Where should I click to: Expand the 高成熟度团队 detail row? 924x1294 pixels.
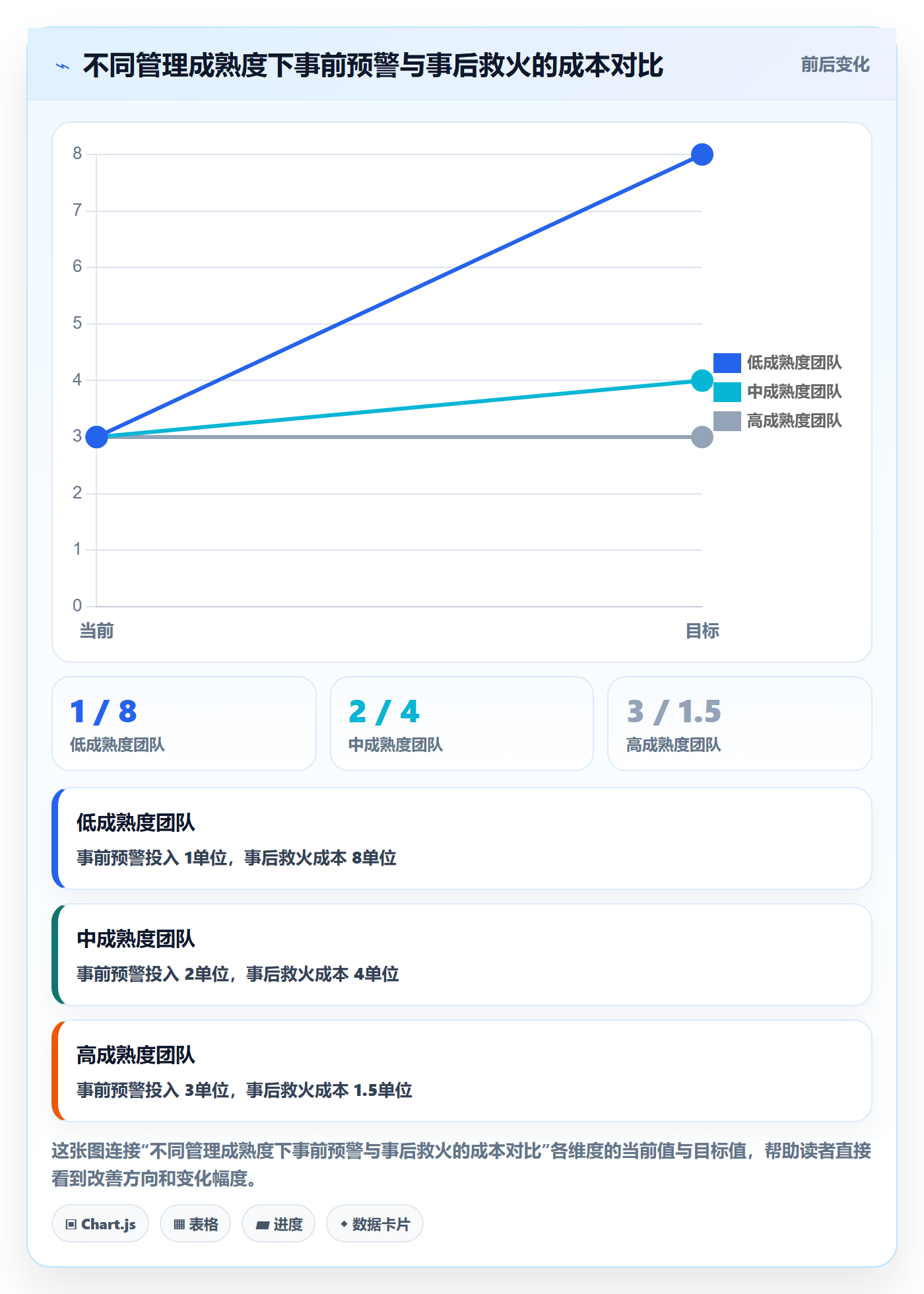pyautogui.click(x=462, y=1071)
